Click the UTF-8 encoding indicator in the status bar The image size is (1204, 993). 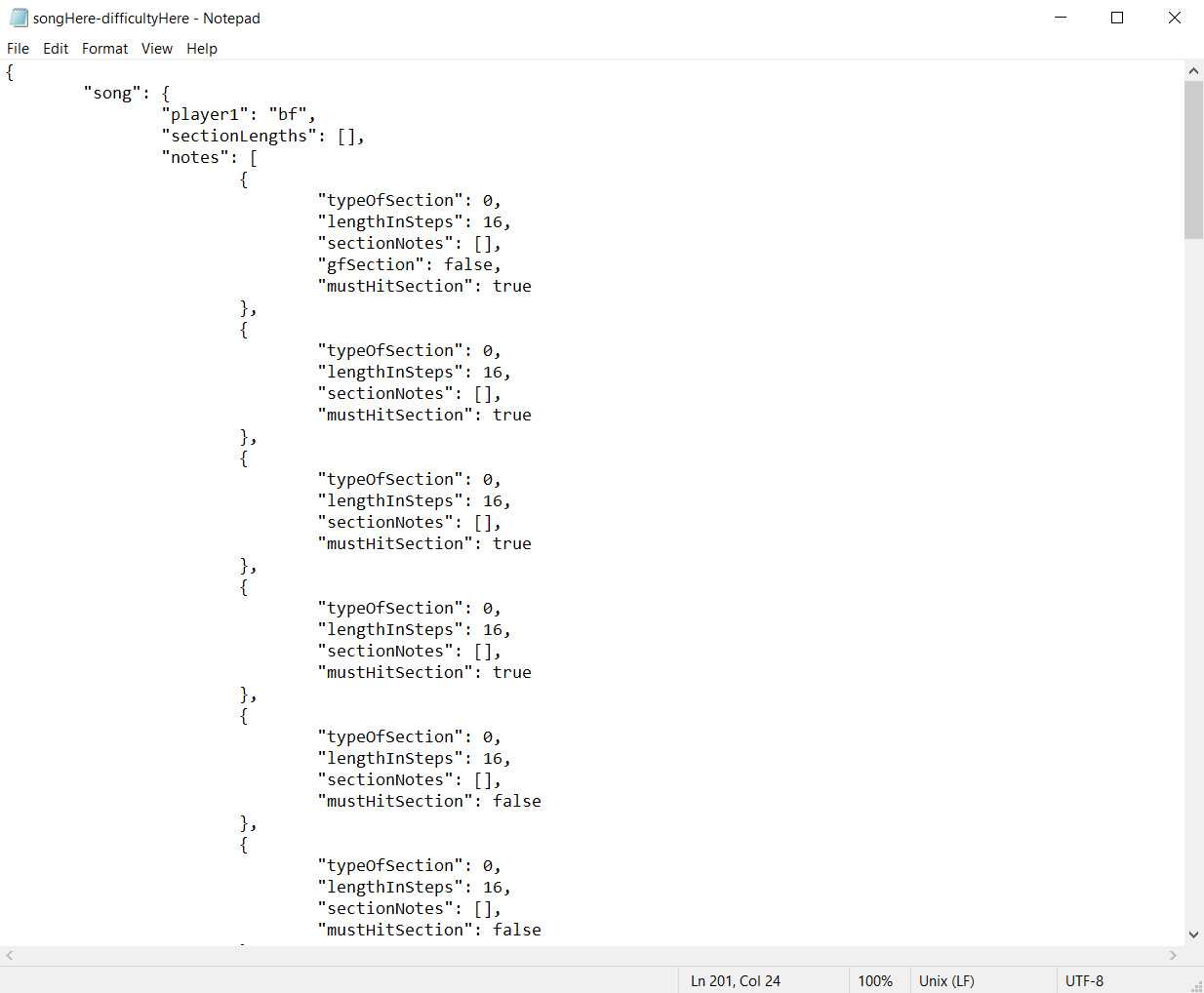point(1083,980)
